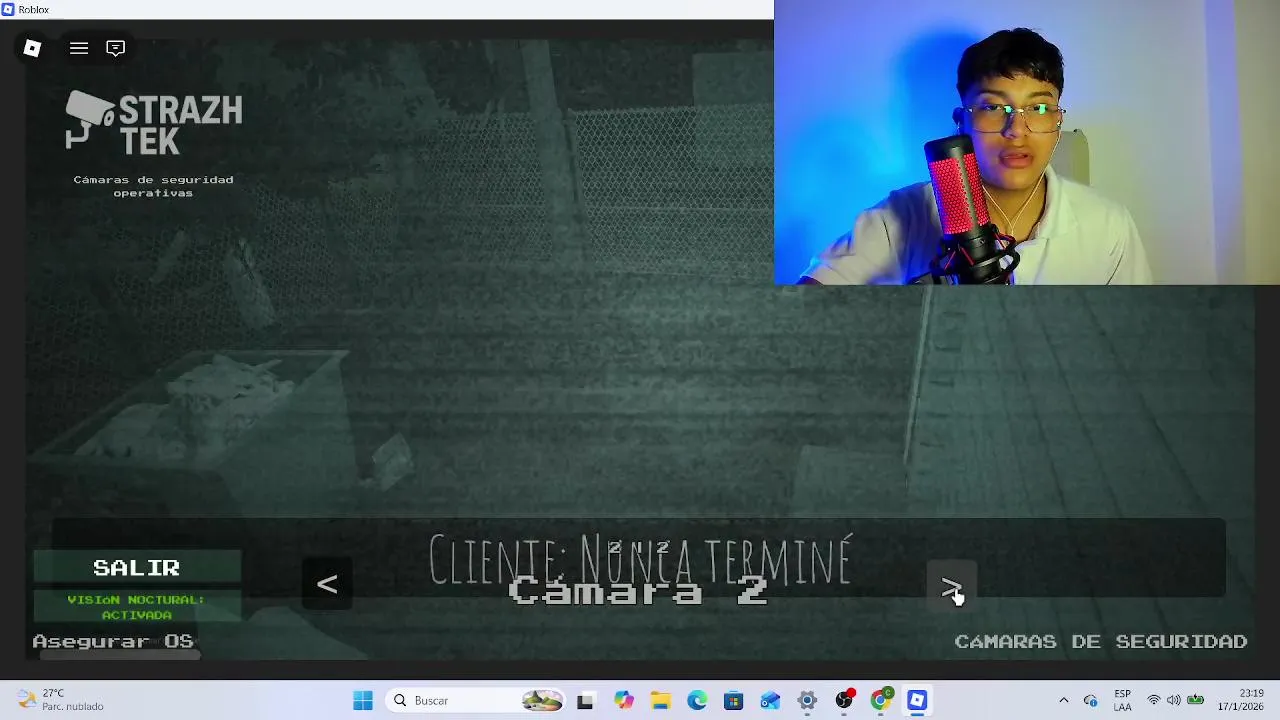
Task: Click the Roblox taskbar icon
Action: (917, 701)
